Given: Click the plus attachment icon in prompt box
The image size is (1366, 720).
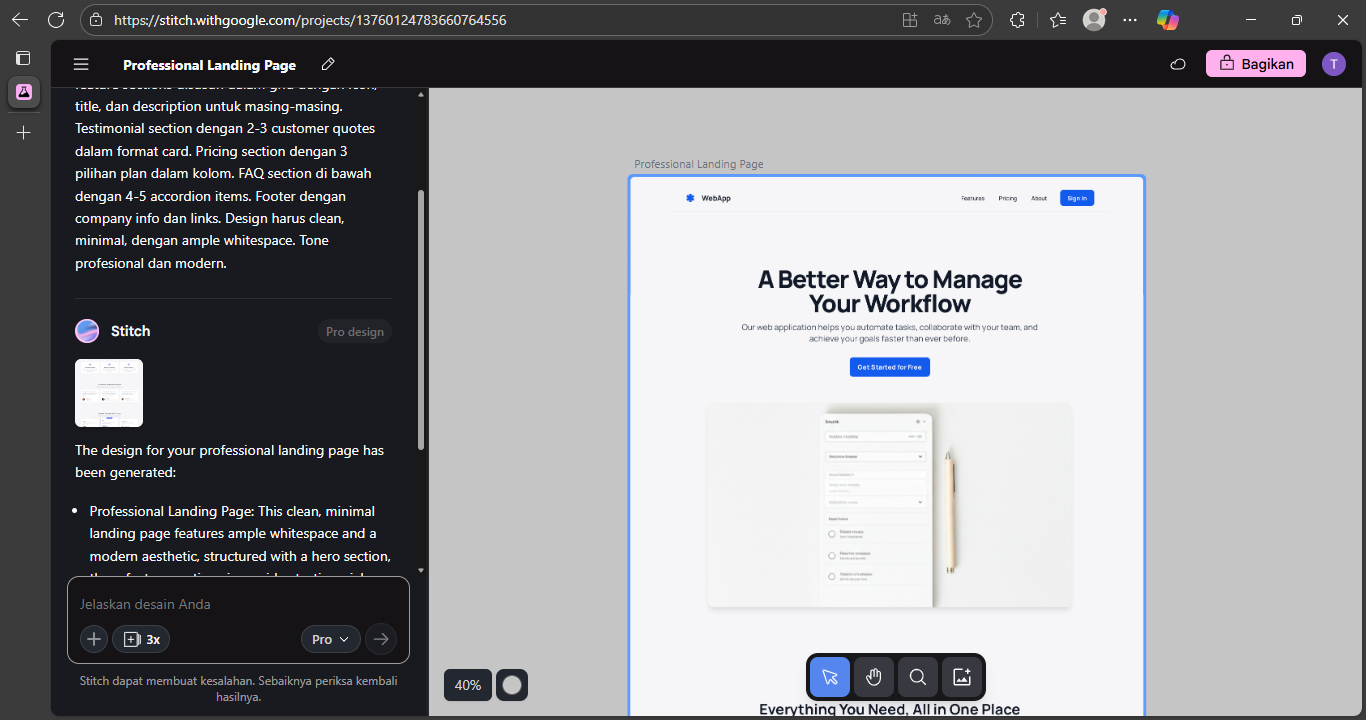Looking at the screenshot, I should [93, 639].
